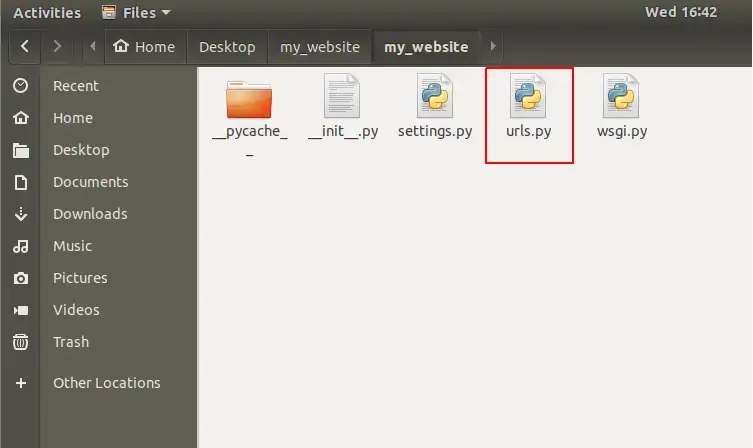
Task: Open Other Locations label in sidebar
Action: (x=107, y=383)
